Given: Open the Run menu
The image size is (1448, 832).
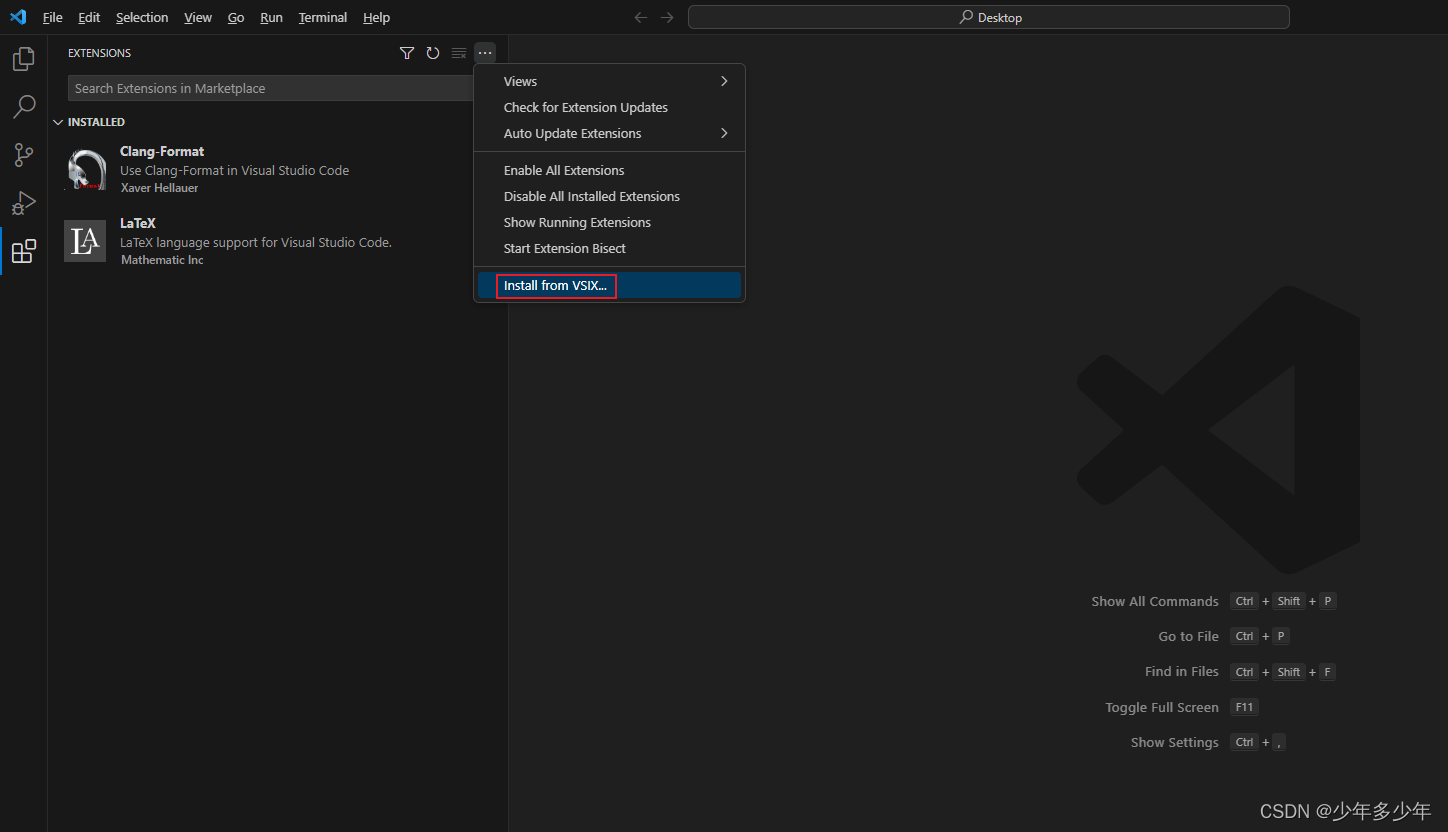Looking at the screenshot, I should pyautogui.click(x=271, y=17).
